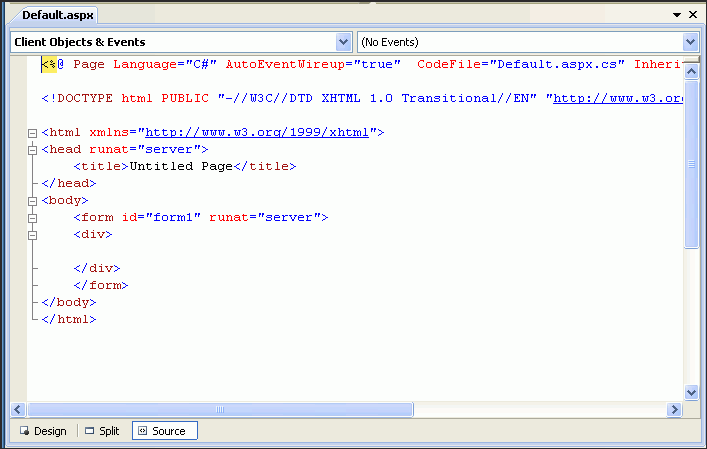Open the active files list arrow
The image size is (707, 449).
tap(677, 15)
